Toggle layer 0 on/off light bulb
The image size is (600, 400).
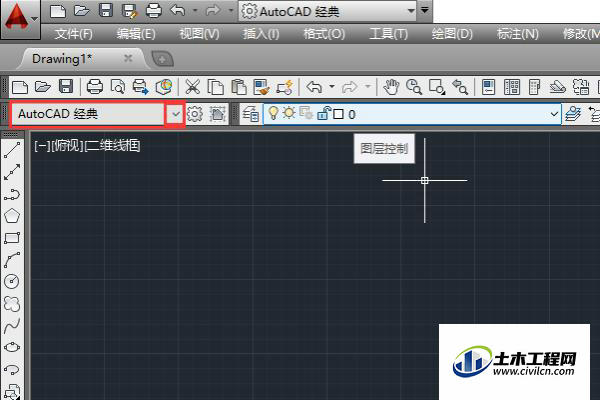(273, 113)
